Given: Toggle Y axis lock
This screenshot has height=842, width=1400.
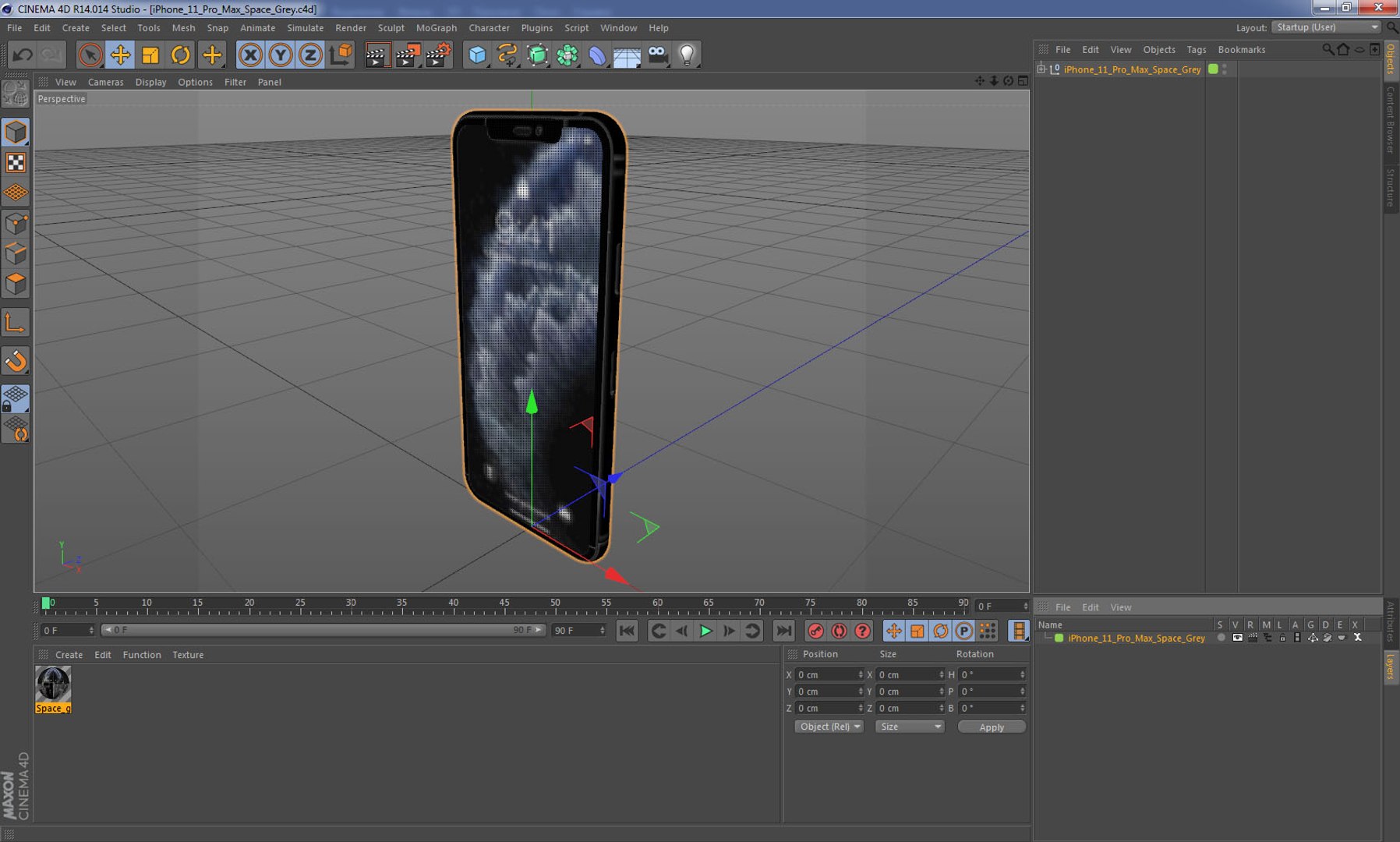Looking at the screenshot, I should 280,55.
